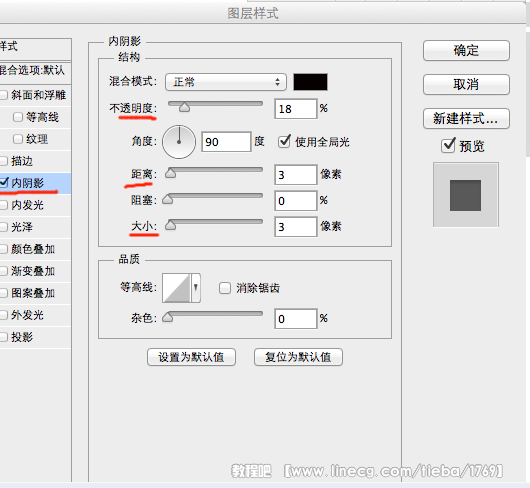Viewport: 530px width, 488px height.
Task: Select 渐变叠加 row in styles list
Action: 35,271
